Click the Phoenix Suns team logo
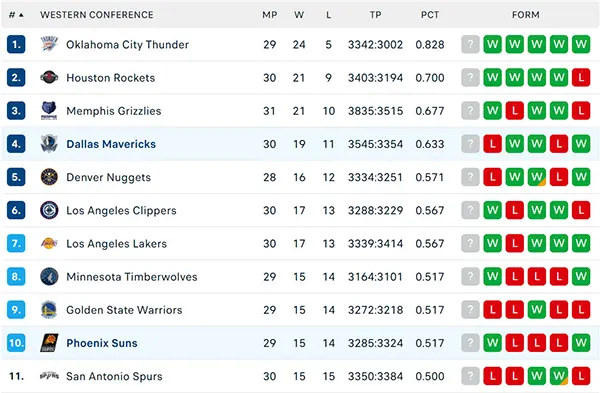Image resolution: width=600 pixels, height=393 pixels. [49, 343]
